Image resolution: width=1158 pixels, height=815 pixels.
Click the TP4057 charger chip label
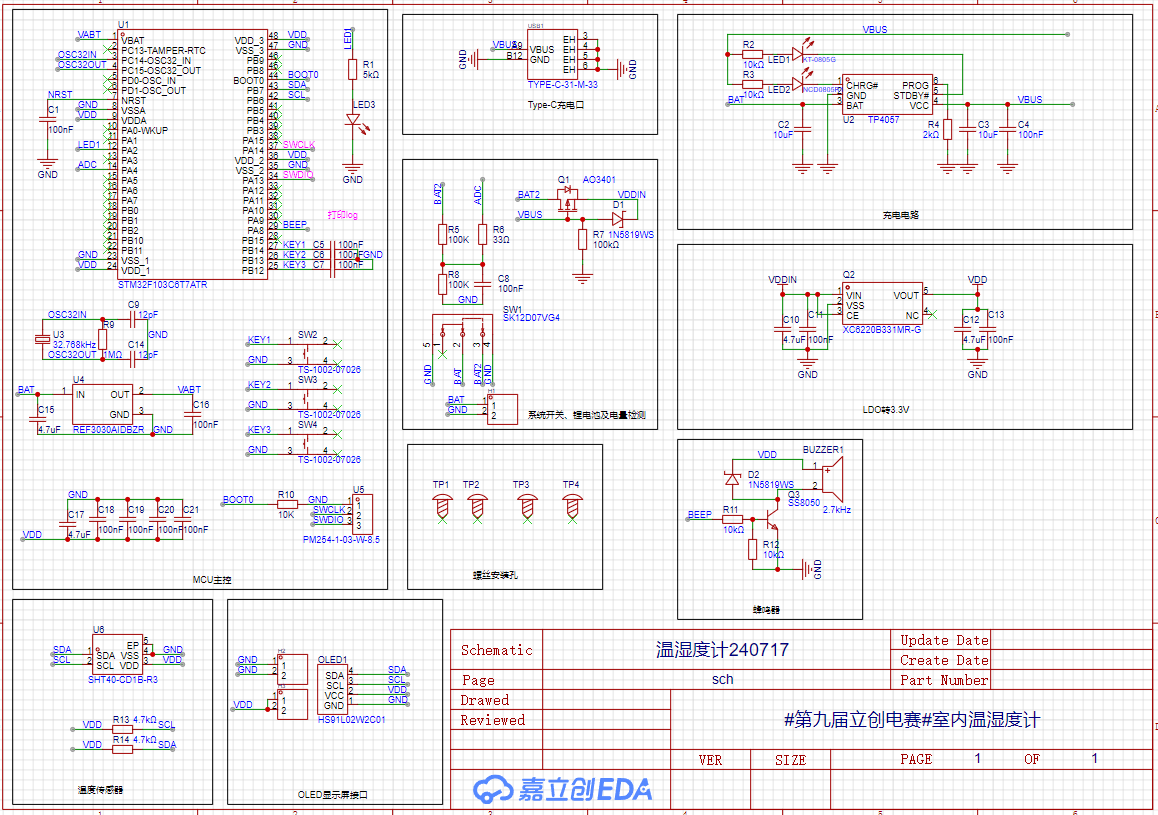tap(883, 120)
